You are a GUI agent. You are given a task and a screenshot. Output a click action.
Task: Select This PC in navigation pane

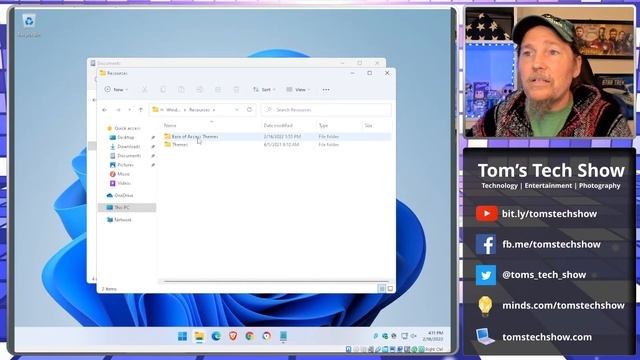pyautogui.click(x=127, y=207)
